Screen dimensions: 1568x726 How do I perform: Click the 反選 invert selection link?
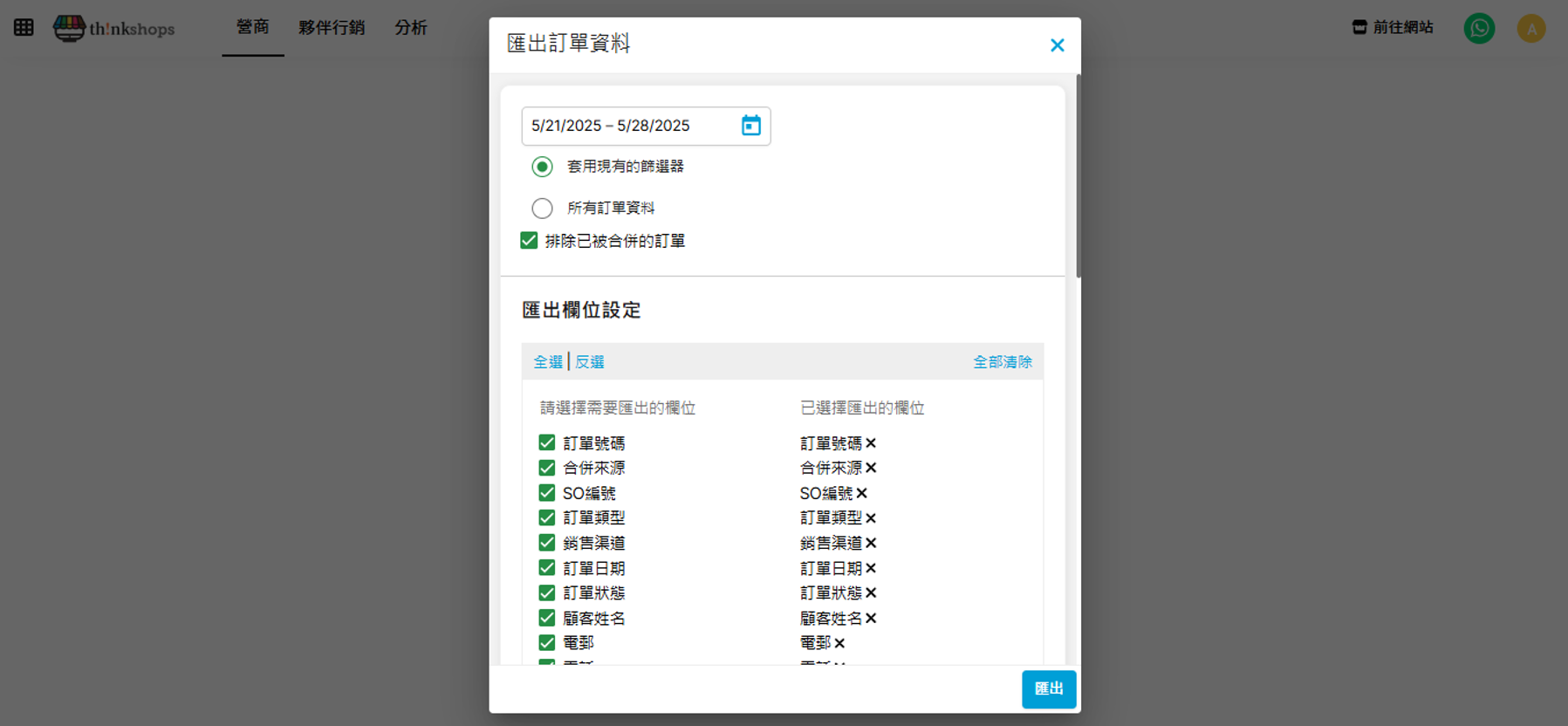tap(590, 362)
